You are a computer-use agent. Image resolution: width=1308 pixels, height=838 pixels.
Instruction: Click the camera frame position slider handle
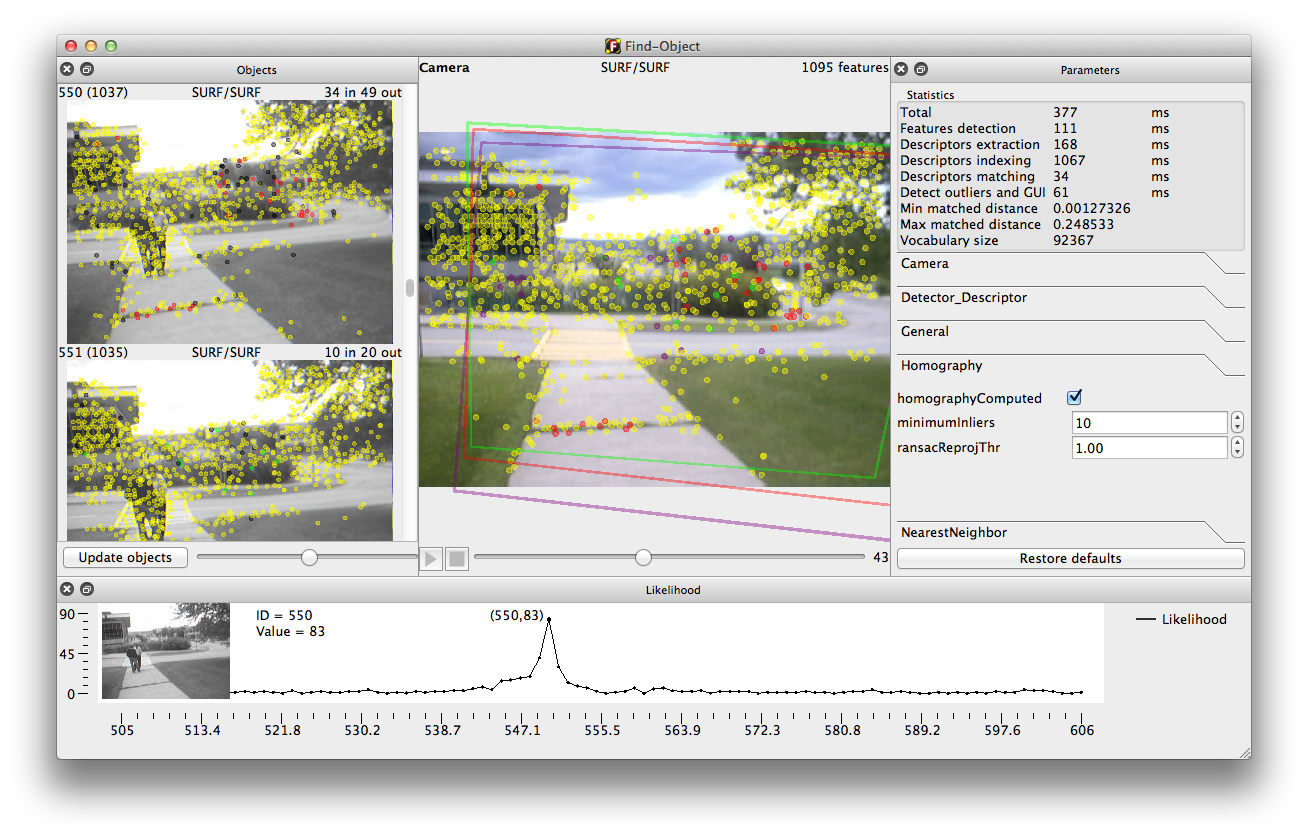pos(643,558)
